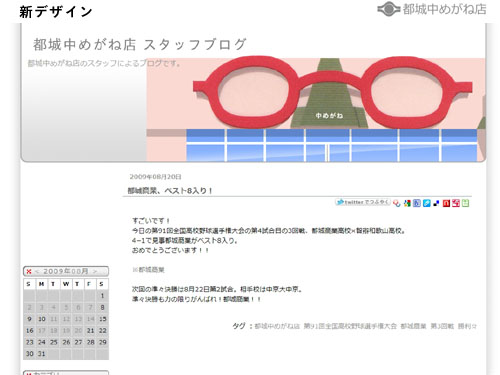Click the Hatena bookmark 'あ' icon
Viewport: 500px width, 375px height.
tap(417, 203)
